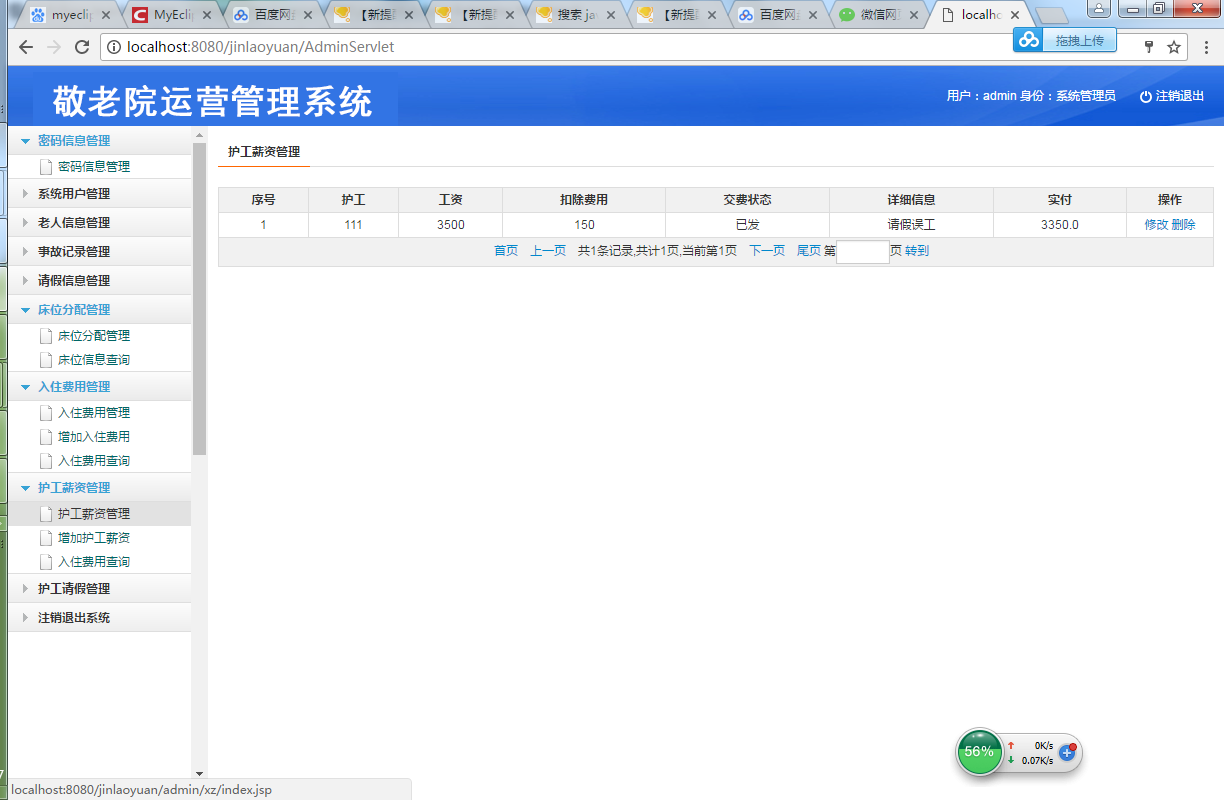1224x800 pixels.
Task: Click the sidebar scrollbar up arrow
Action: (x=199, y=134)
